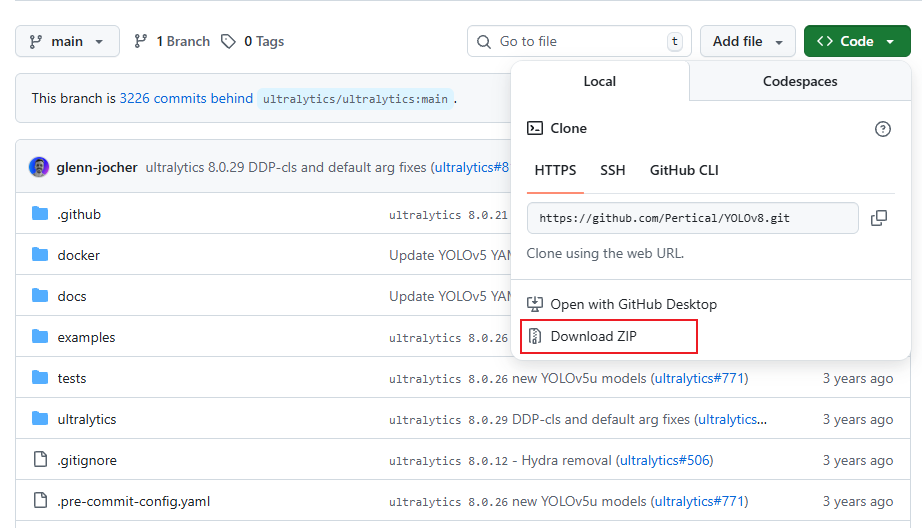This screenshot has height=528, width=922.
Task: Choose Download ZIP
Action: pyautogui.click(x=609, y=336)
